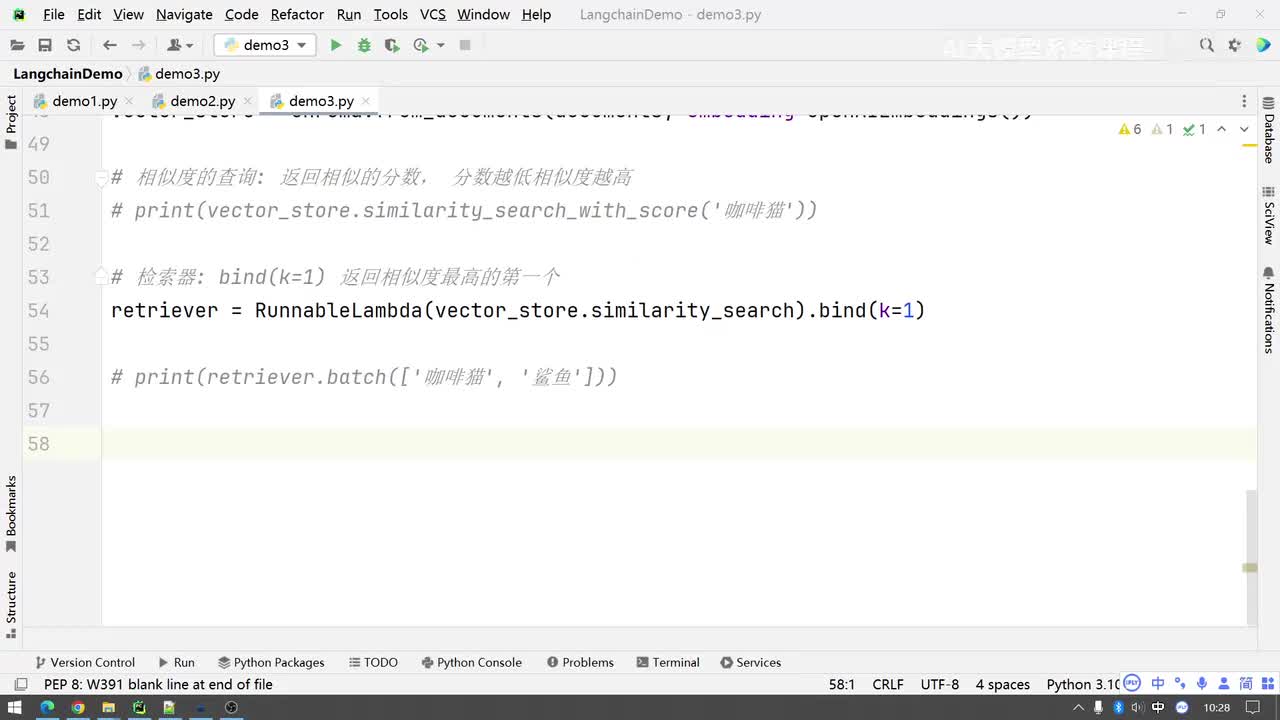Go back with the left arrow icon
The width and height of the screenshot is (1280, 720).
click(x=110, y=45)
